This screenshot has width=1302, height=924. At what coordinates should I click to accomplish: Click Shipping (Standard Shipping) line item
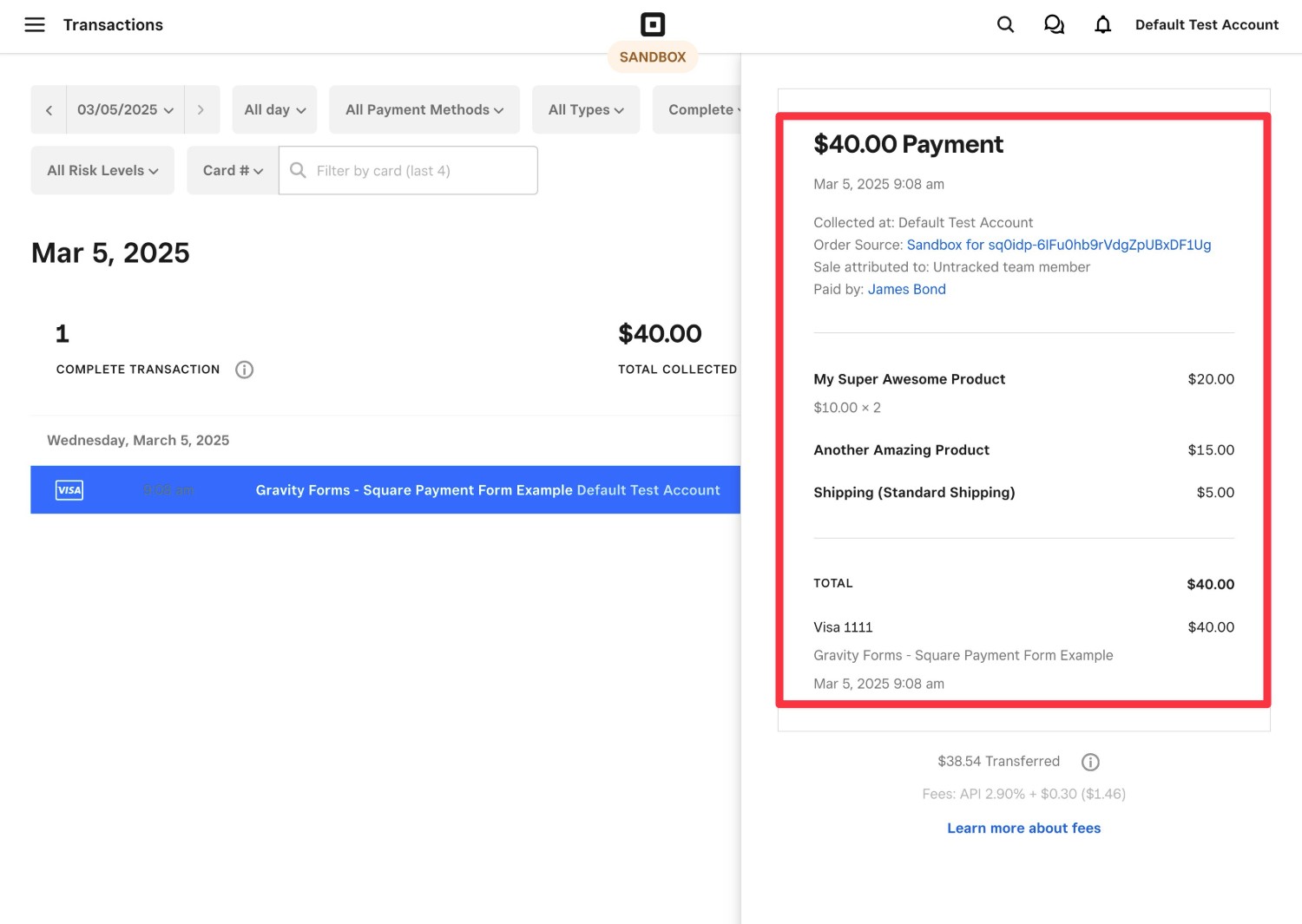(x=914, y=492)
